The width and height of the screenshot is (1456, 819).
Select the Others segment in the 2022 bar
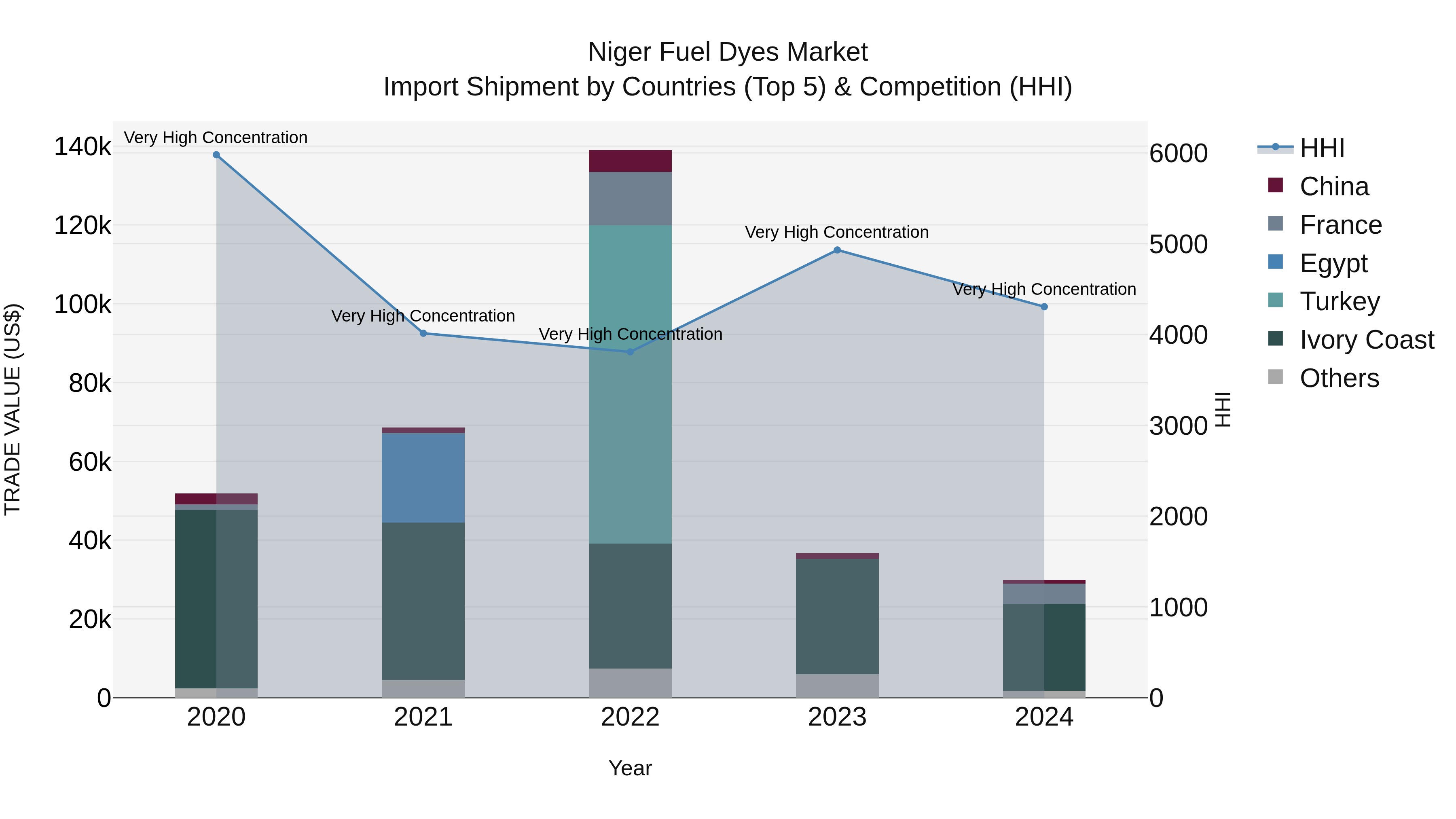pyautogui.click(x=630, y=683)
